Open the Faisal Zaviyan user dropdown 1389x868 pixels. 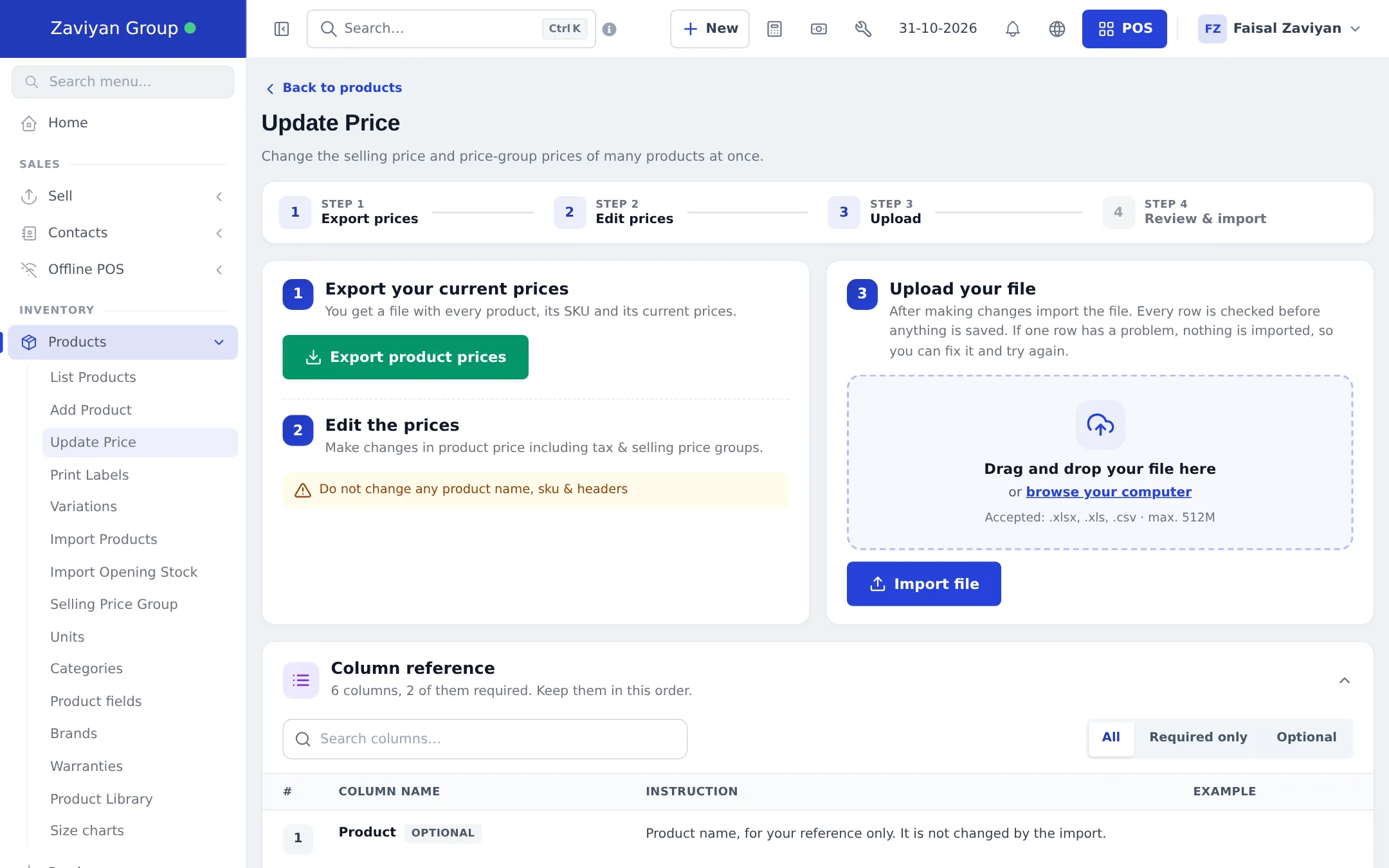click(1280, 29)
